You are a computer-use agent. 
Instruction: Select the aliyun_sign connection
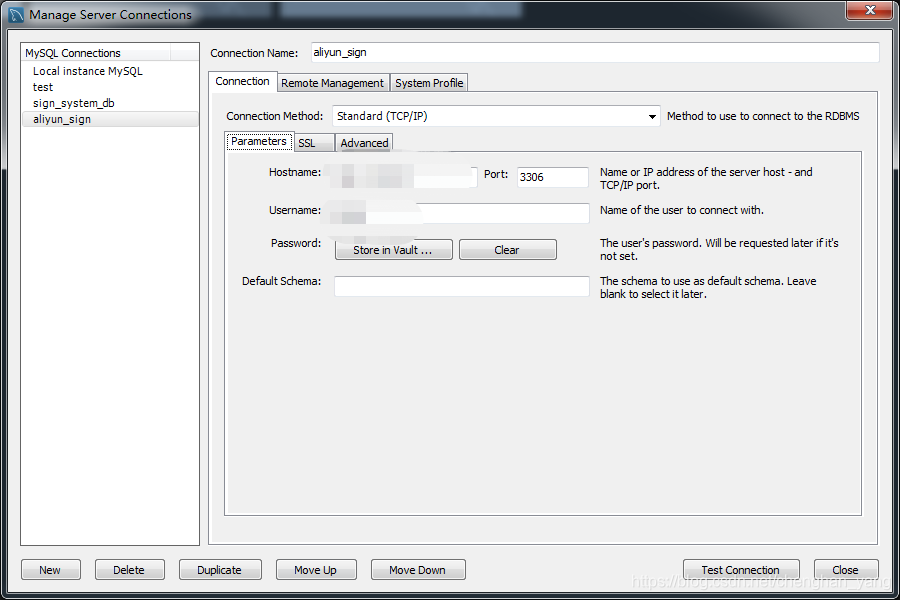click(110, 119)
